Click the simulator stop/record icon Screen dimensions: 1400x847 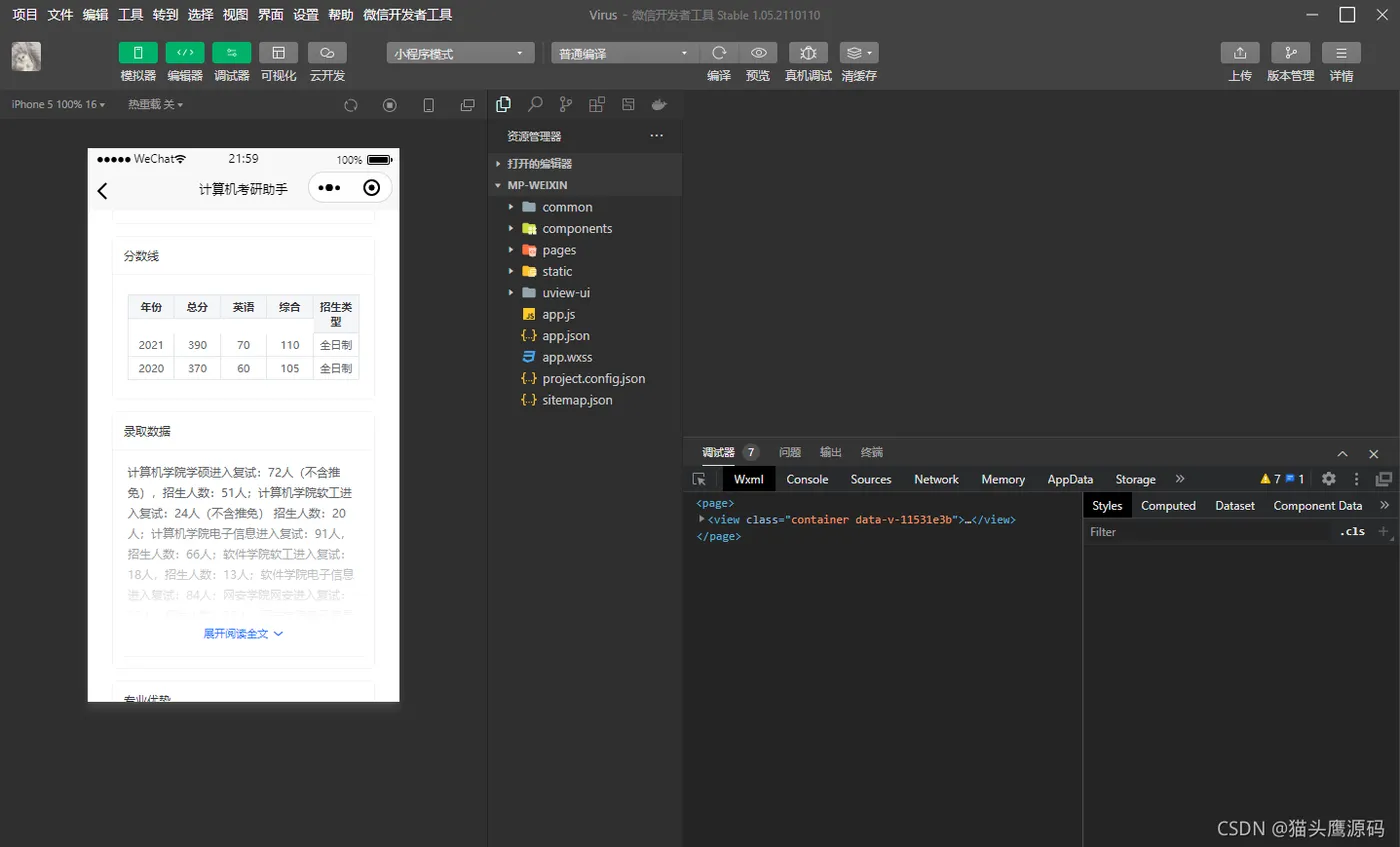click(x=390, y=105)
